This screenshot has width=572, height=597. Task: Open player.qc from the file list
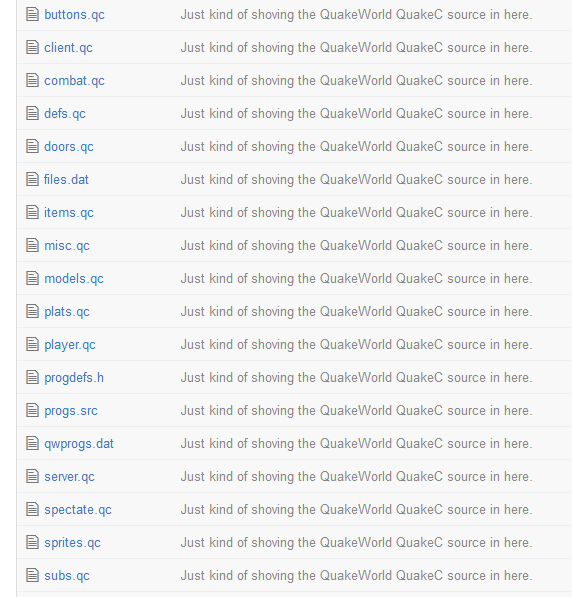(x=70, y=345)
